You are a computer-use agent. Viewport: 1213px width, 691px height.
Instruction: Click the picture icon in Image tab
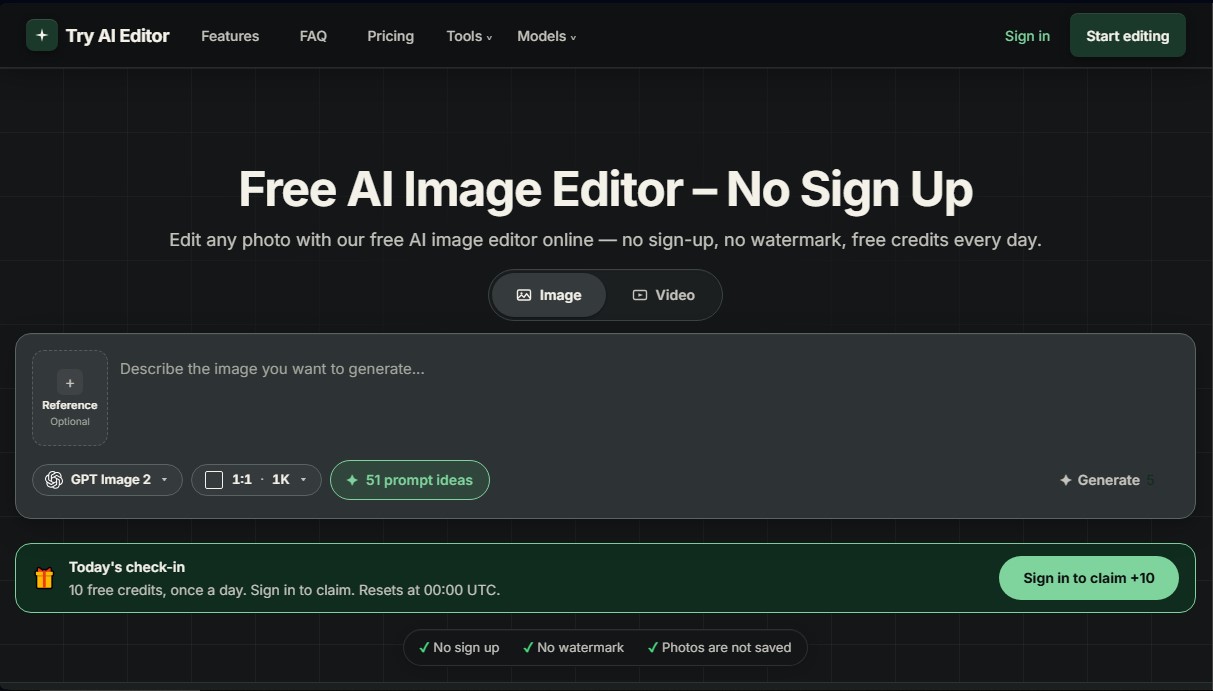pyautogui.click(x=524, y=295)
